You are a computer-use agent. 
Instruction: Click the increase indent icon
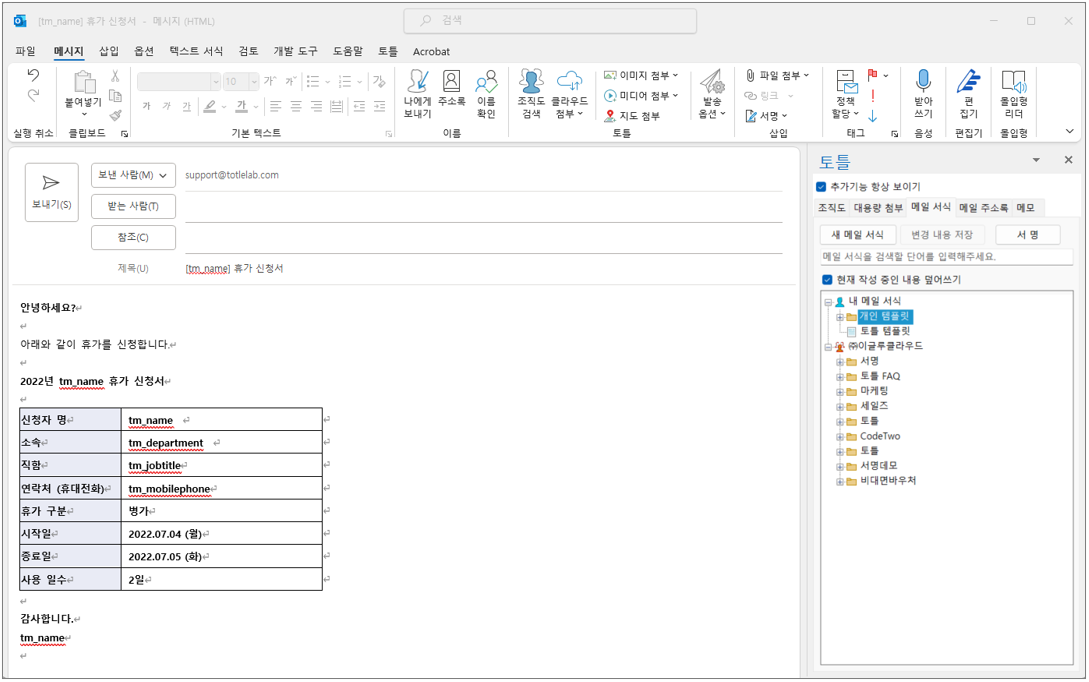pyautogui.click(x=379, y=106)
